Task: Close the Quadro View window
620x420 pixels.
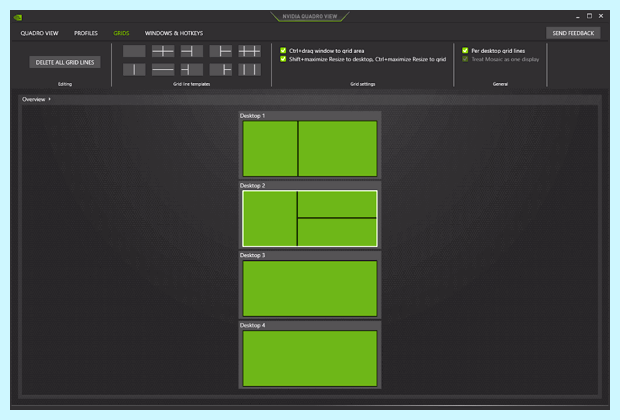Action: pyautogui.click(x=601, y=16)
